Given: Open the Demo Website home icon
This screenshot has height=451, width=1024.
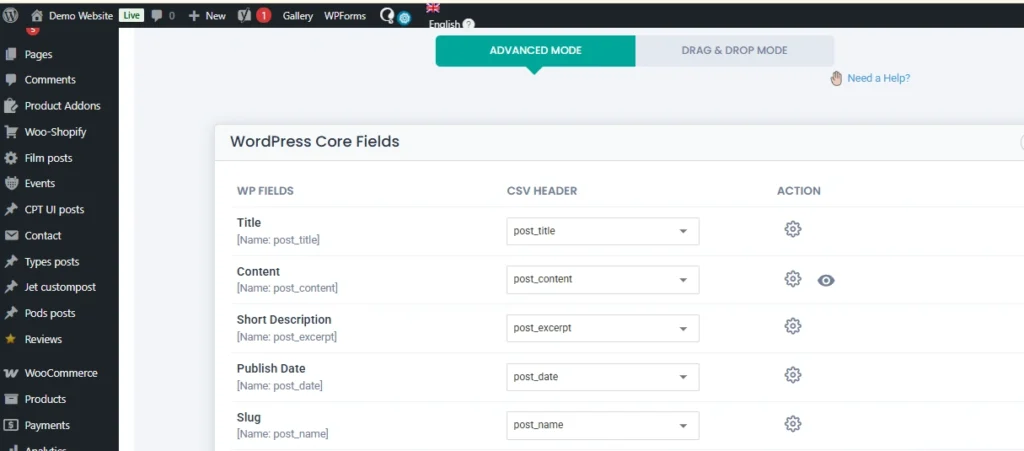Looking at the screenshot, I should tap(37, 16).
